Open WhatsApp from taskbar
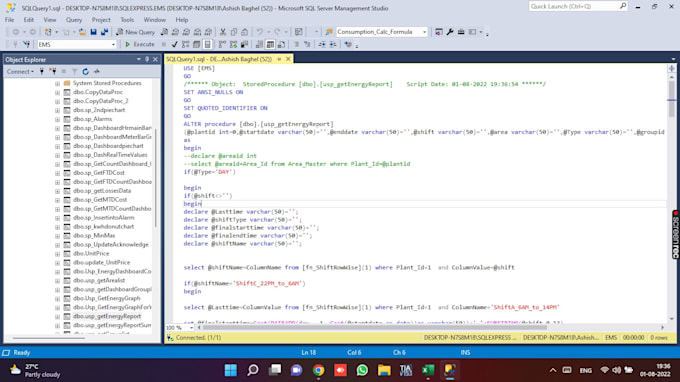Image resolution: width=680 pixels, height=382 pixels. coord(362,370)
